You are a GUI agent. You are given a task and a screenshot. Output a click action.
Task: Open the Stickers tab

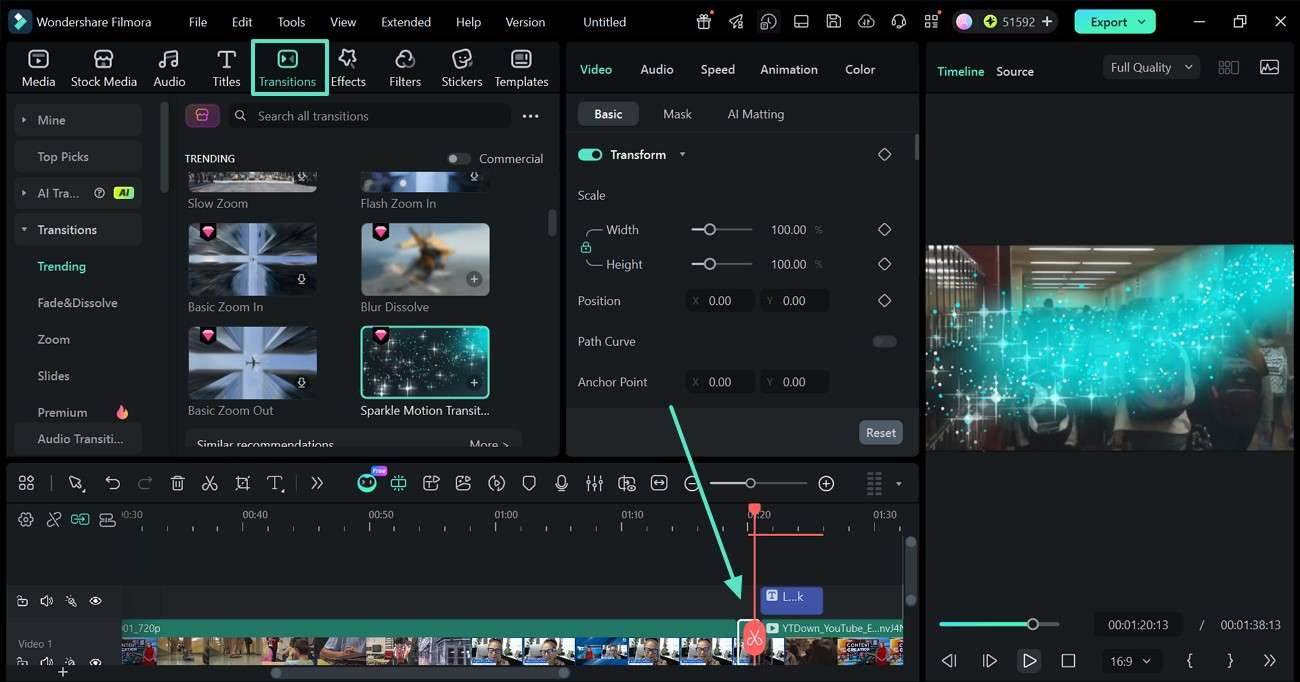tap(462, 68)
